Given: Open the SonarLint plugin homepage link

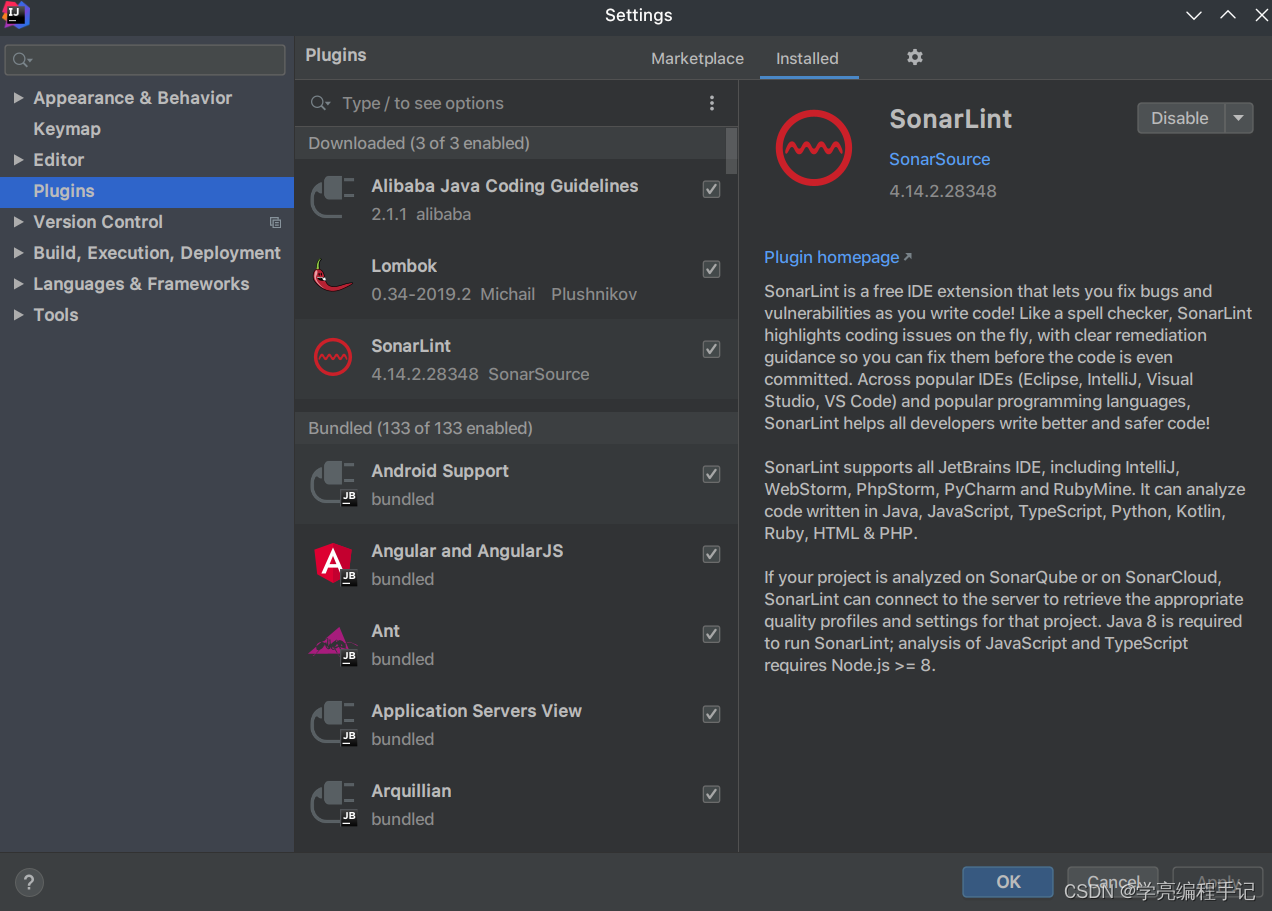Looking at the screenshot, I should click(x=831, y=257).
